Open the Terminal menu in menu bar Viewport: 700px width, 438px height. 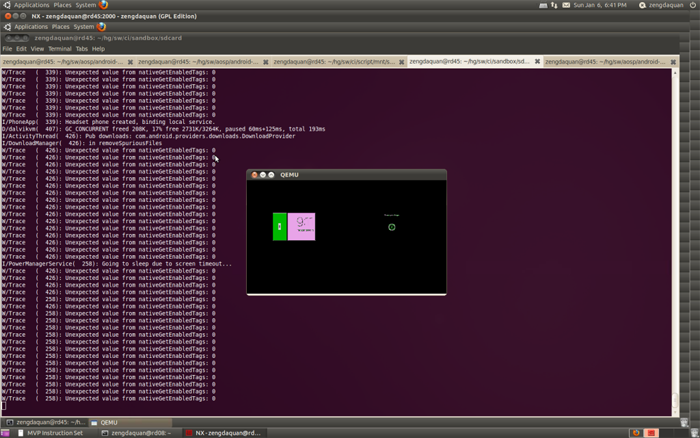60,49
